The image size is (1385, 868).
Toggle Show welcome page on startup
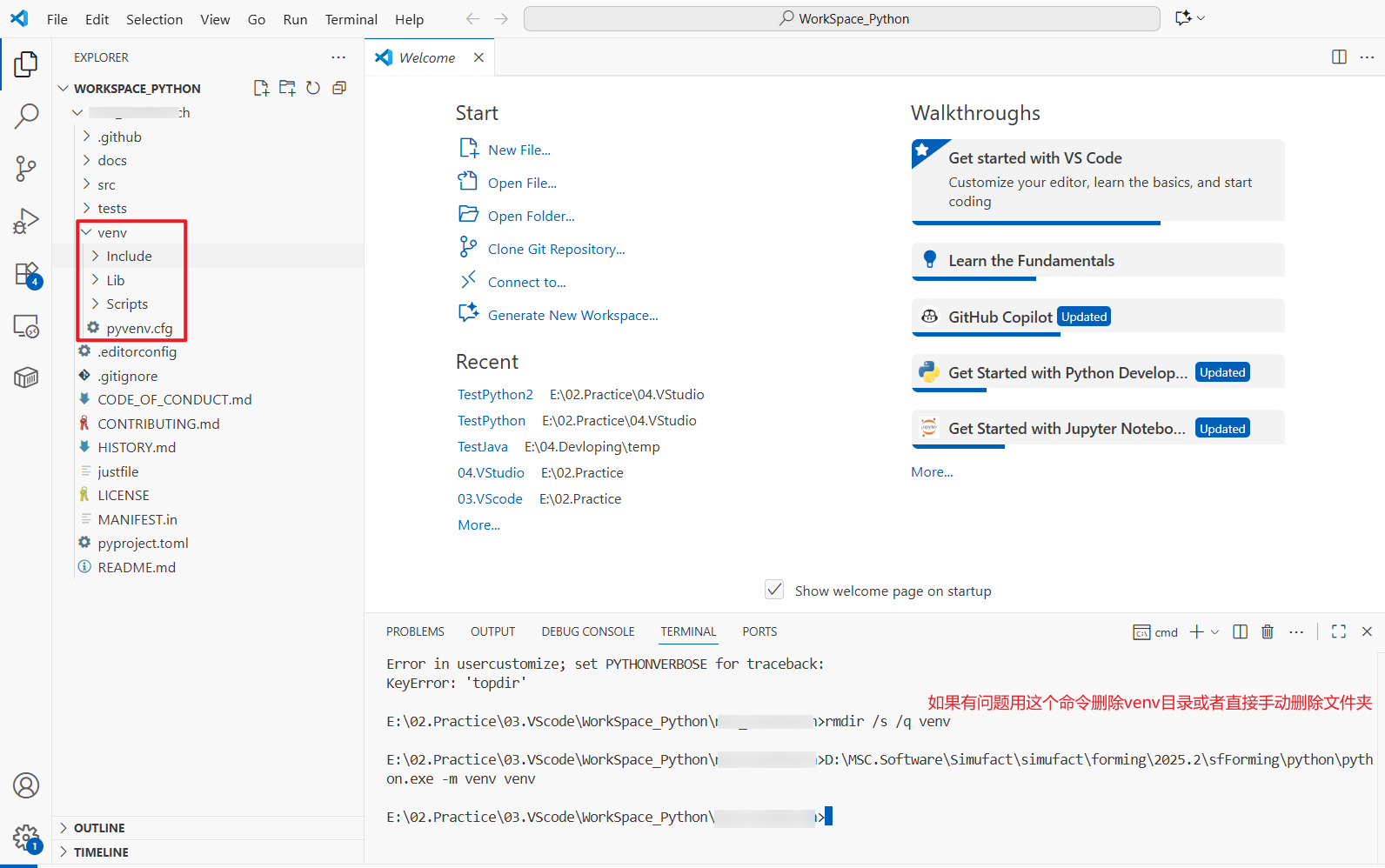tap(774, 590)
